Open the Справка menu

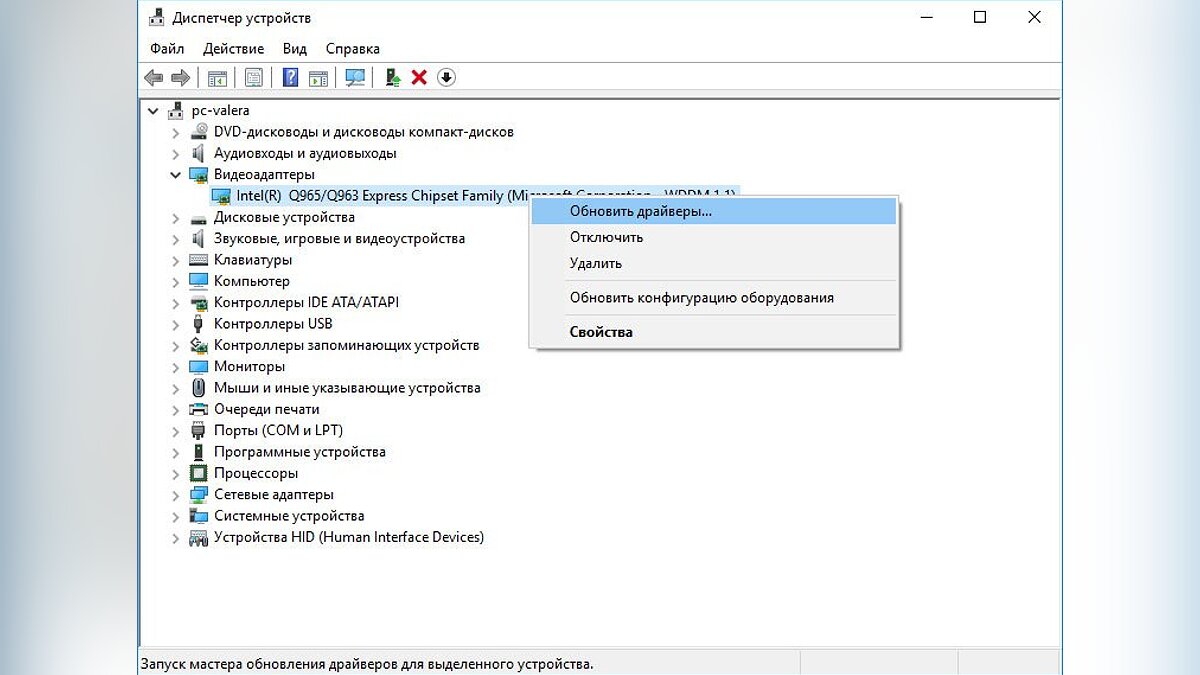[x=352, y=48]
